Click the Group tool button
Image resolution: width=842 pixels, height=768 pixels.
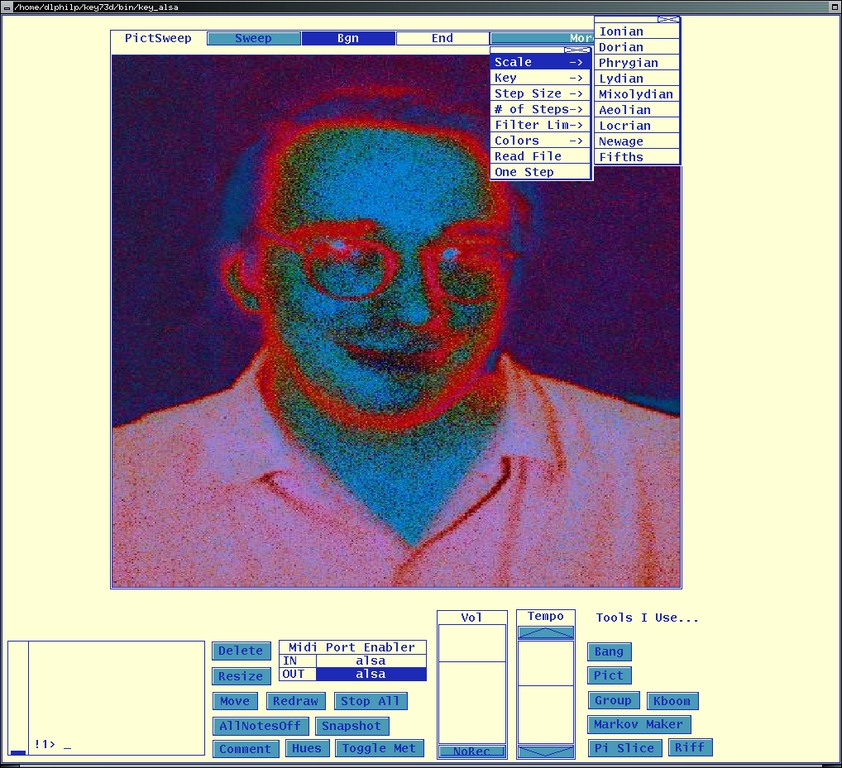[x=612, y=701]
